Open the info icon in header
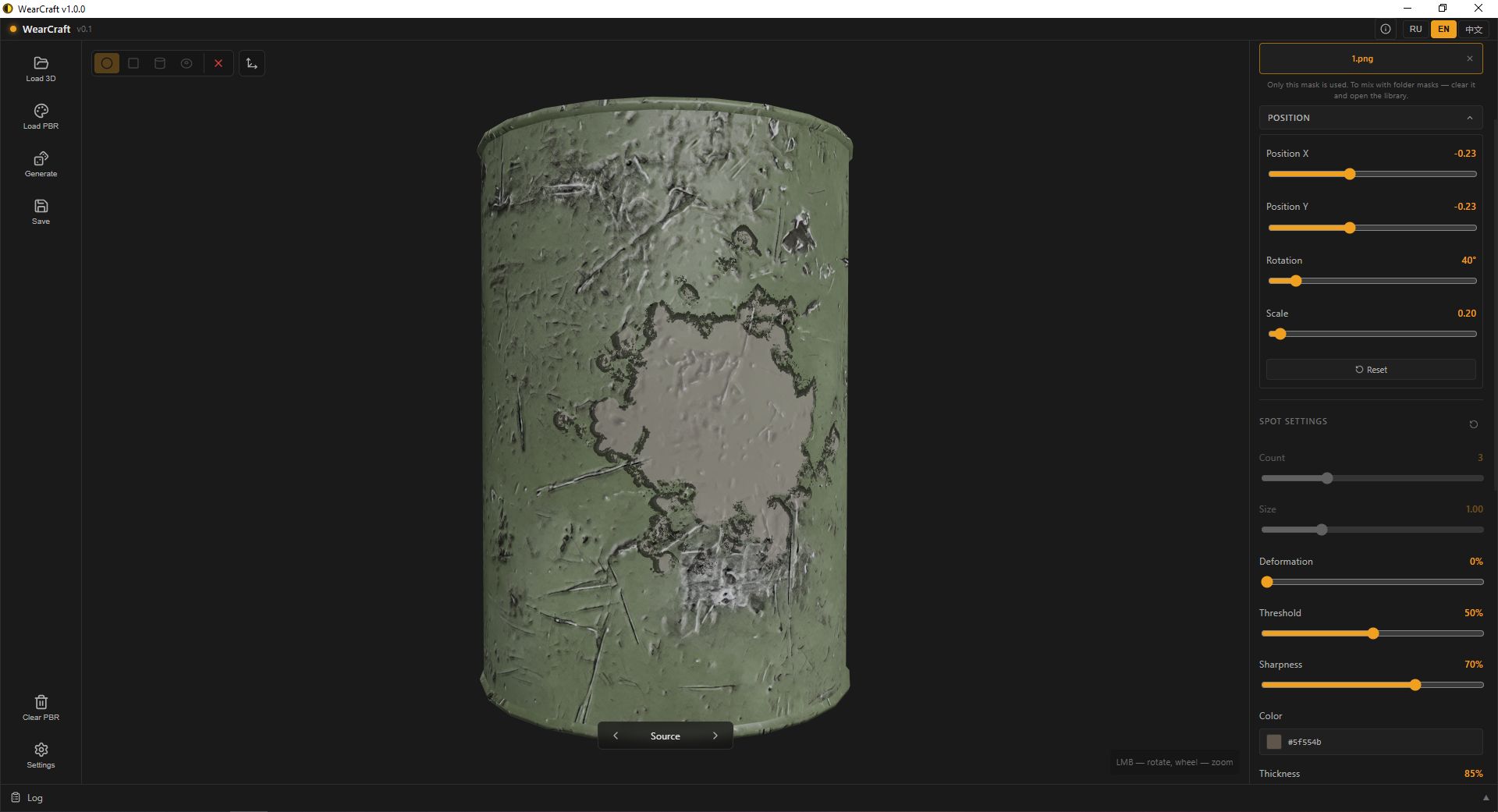 point(1386,29)
